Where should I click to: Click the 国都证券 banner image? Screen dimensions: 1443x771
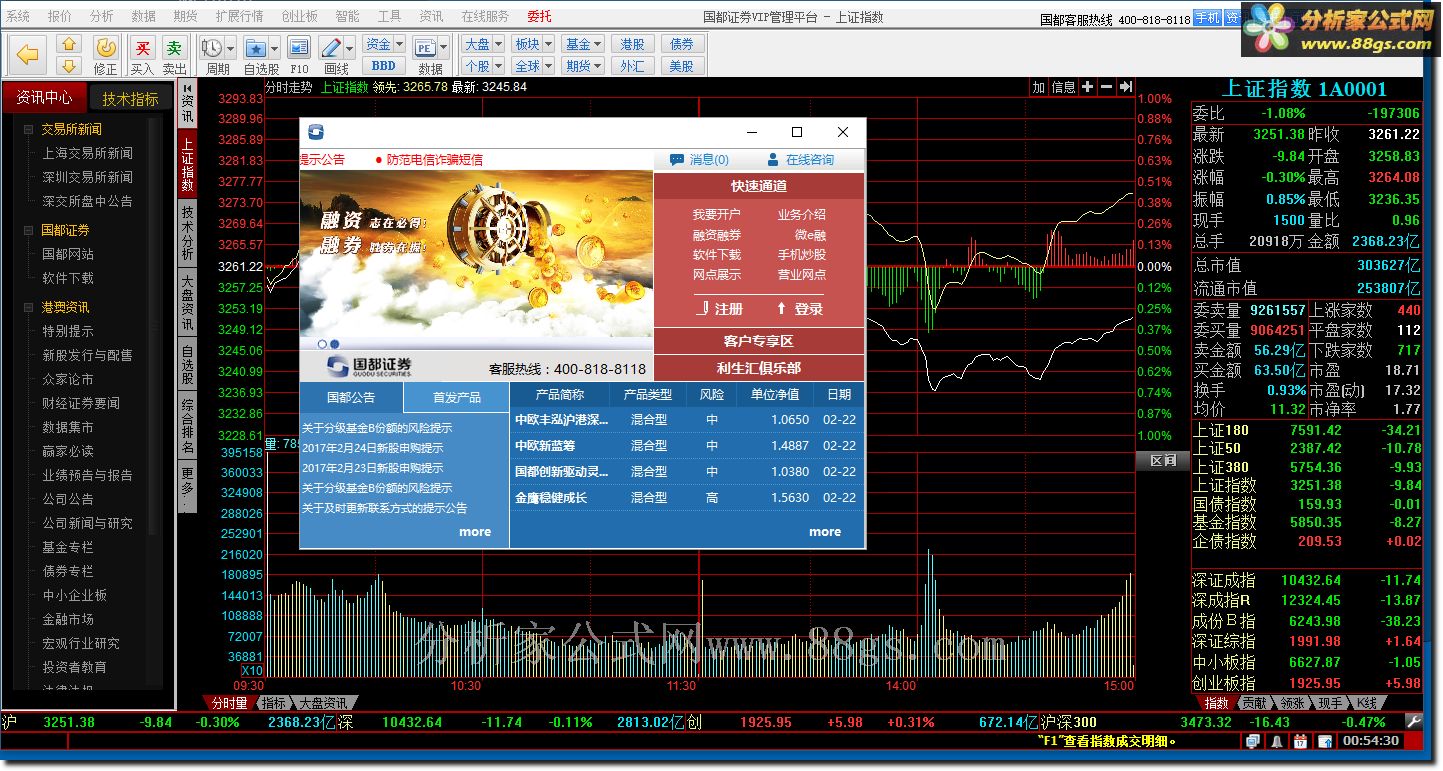[x=476, y=260]
